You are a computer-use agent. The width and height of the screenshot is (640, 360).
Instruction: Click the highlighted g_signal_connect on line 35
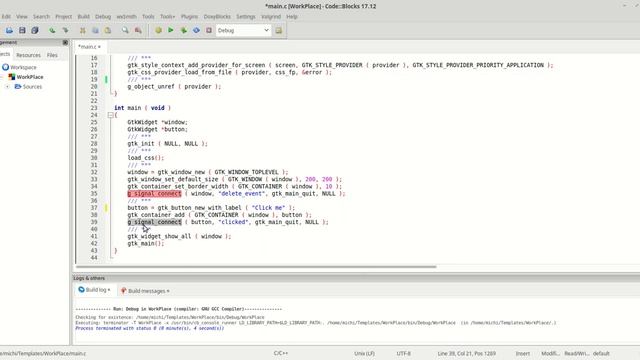pyautogui.click(x=154, y=193)
